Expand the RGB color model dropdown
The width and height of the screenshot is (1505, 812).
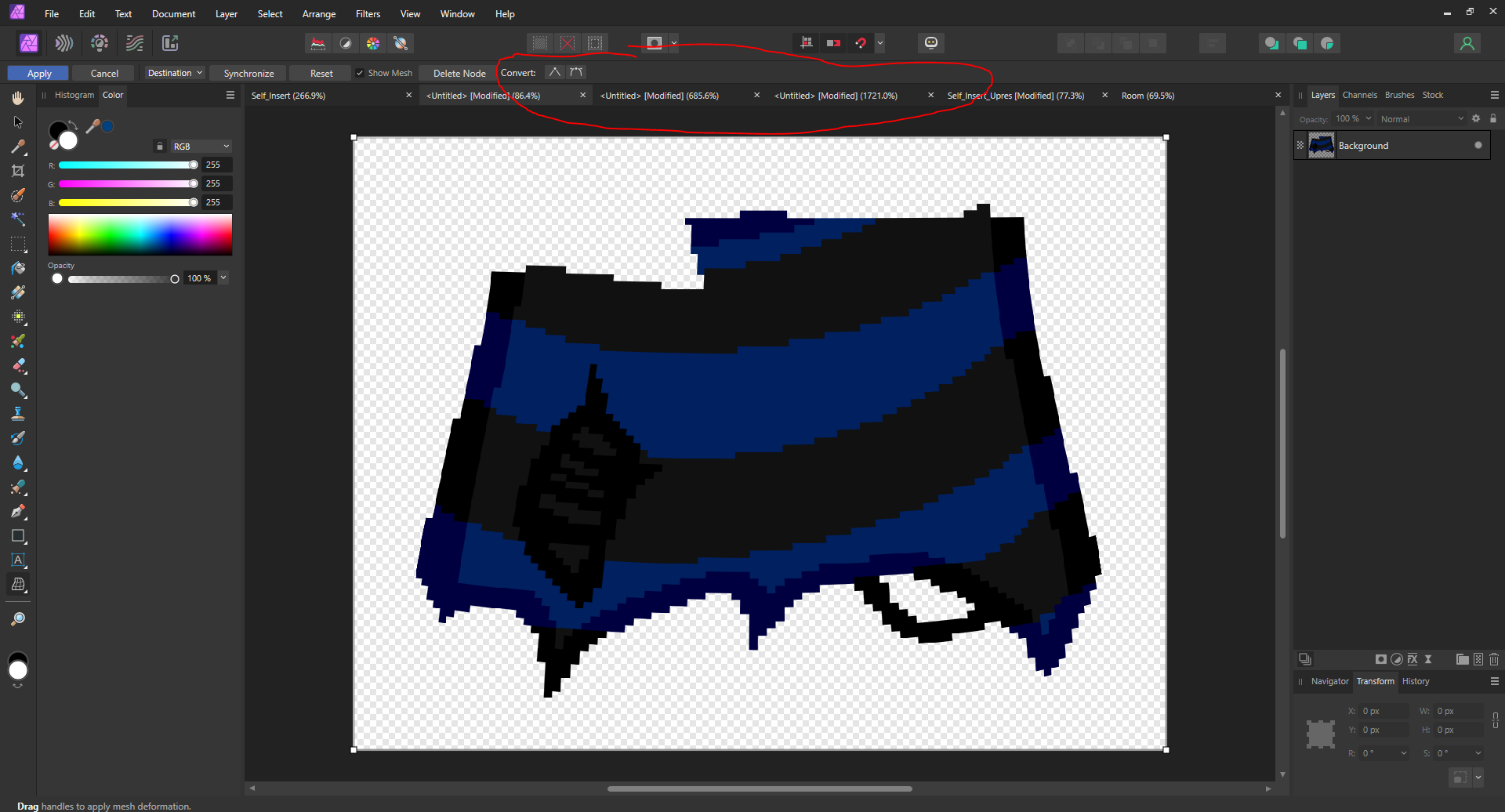tap(201, 147)
